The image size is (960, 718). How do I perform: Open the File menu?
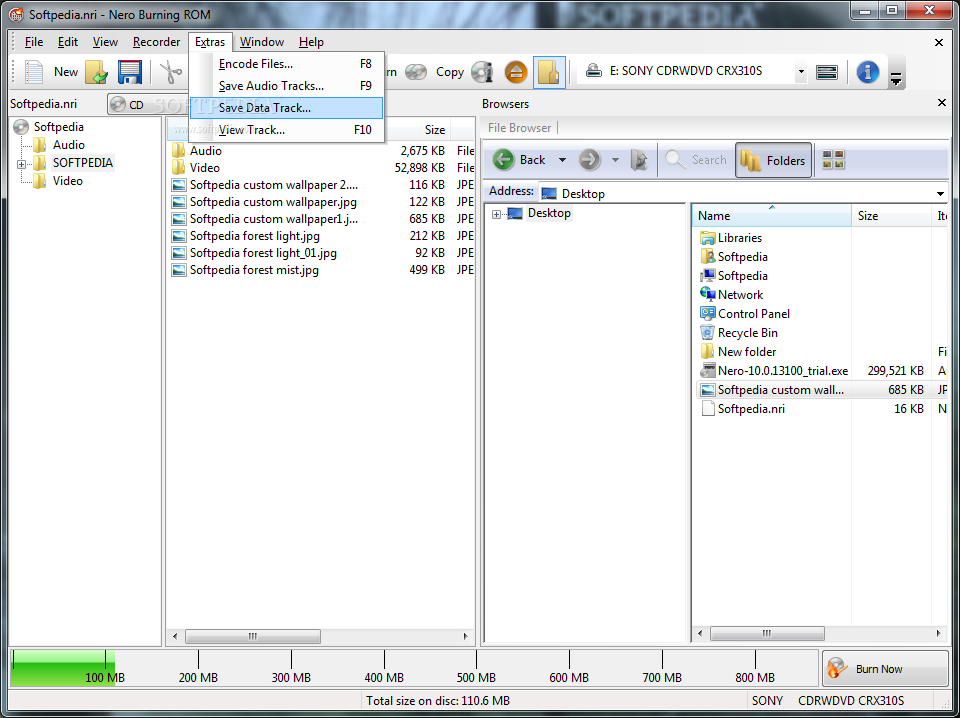tap(34, 42)
